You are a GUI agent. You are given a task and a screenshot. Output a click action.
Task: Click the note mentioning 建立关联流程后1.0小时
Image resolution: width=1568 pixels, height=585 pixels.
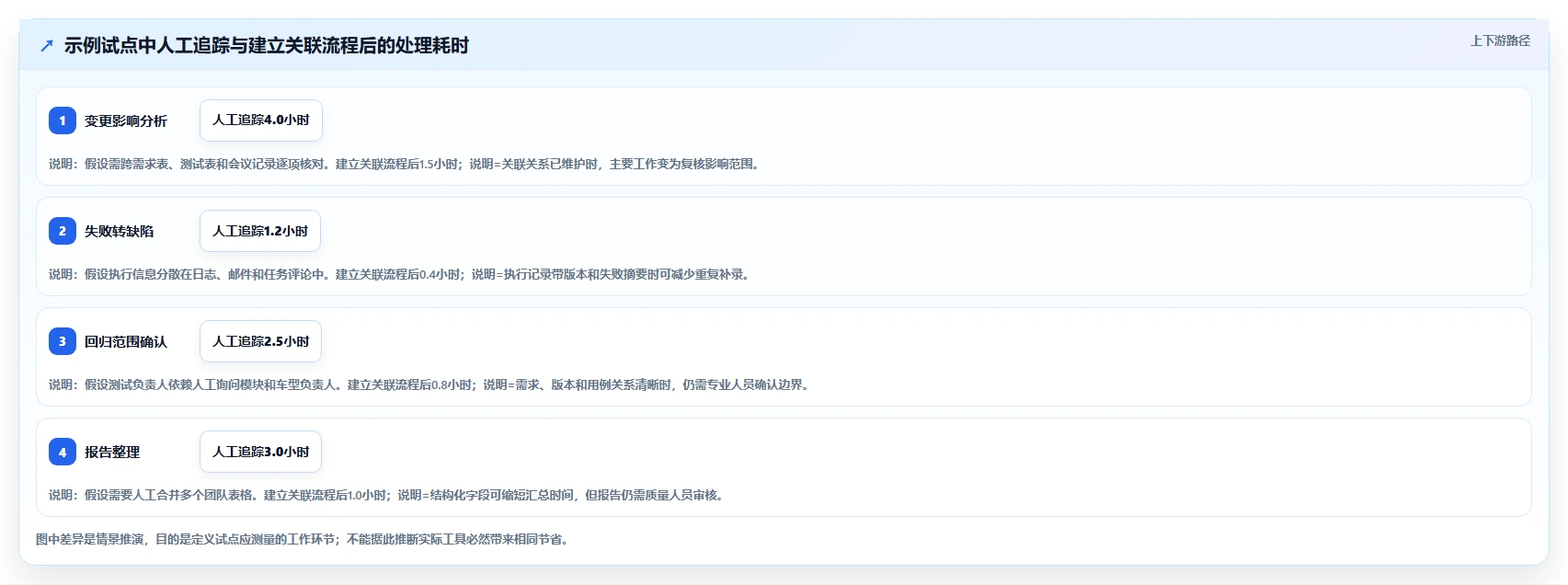(x=389, y=495)
